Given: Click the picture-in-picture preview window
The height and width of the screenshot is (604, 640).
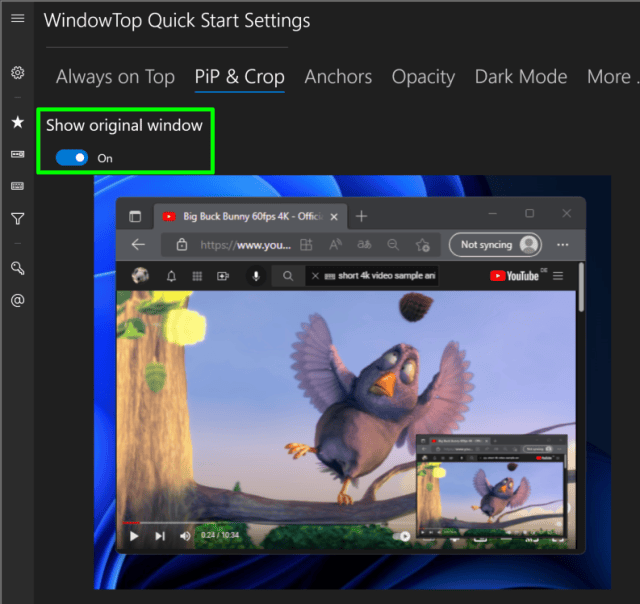Looking at the screenshot, I should (x=492, y=486).
